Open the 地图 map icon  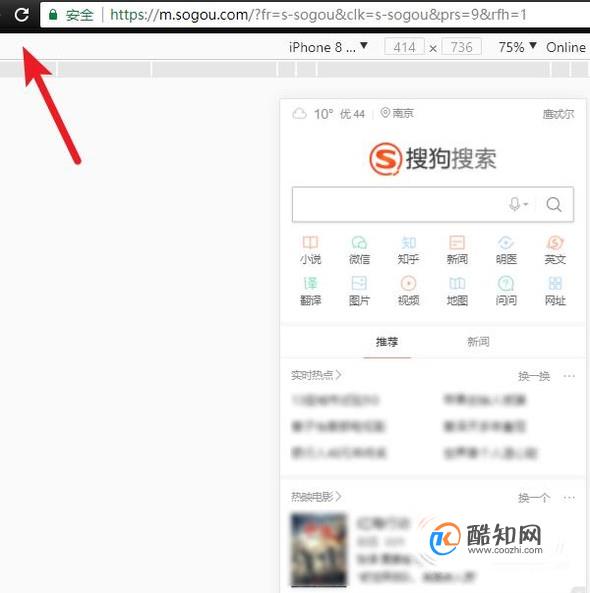point(457,291)
